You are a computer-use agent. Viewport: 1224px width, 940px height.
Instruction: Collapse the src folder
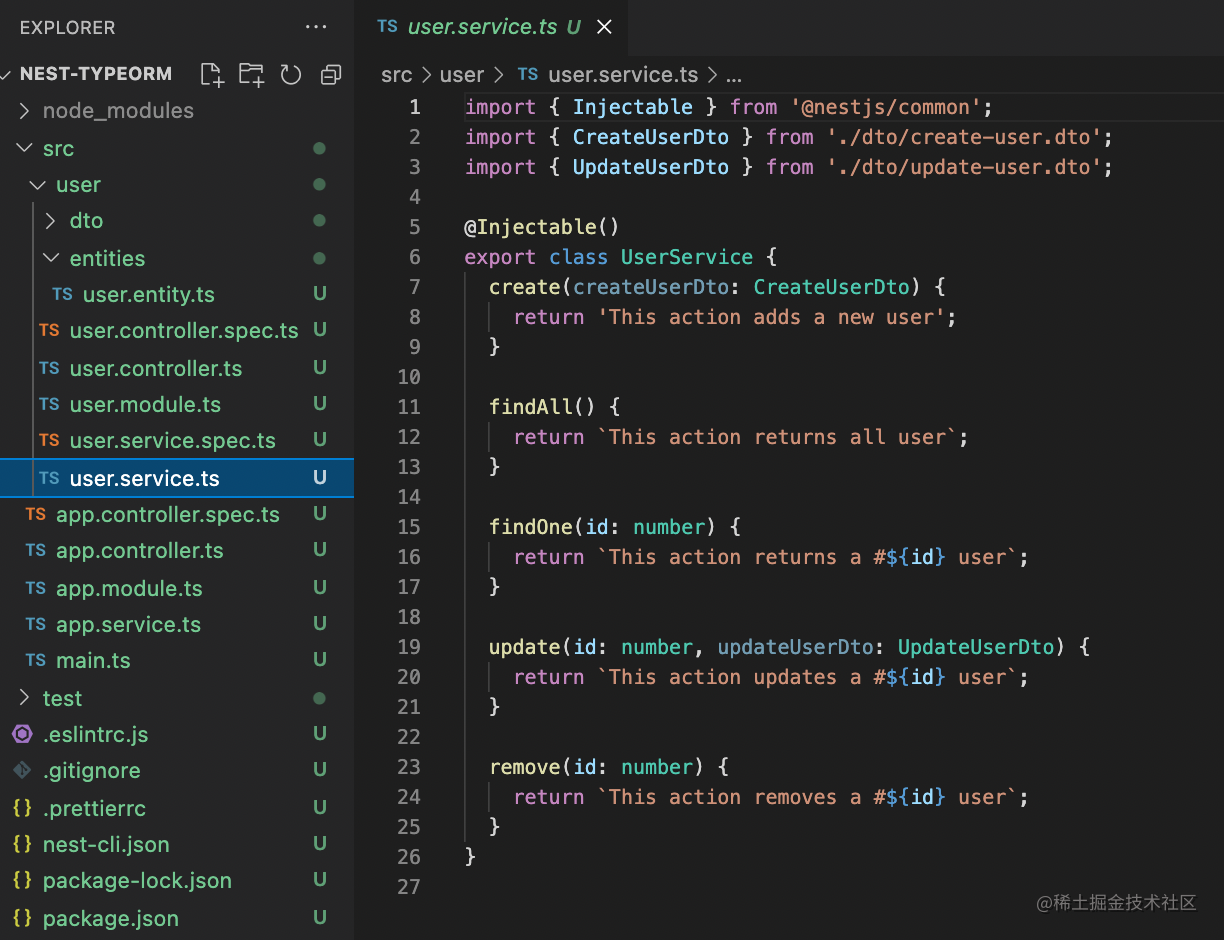[x=25, y=148]
